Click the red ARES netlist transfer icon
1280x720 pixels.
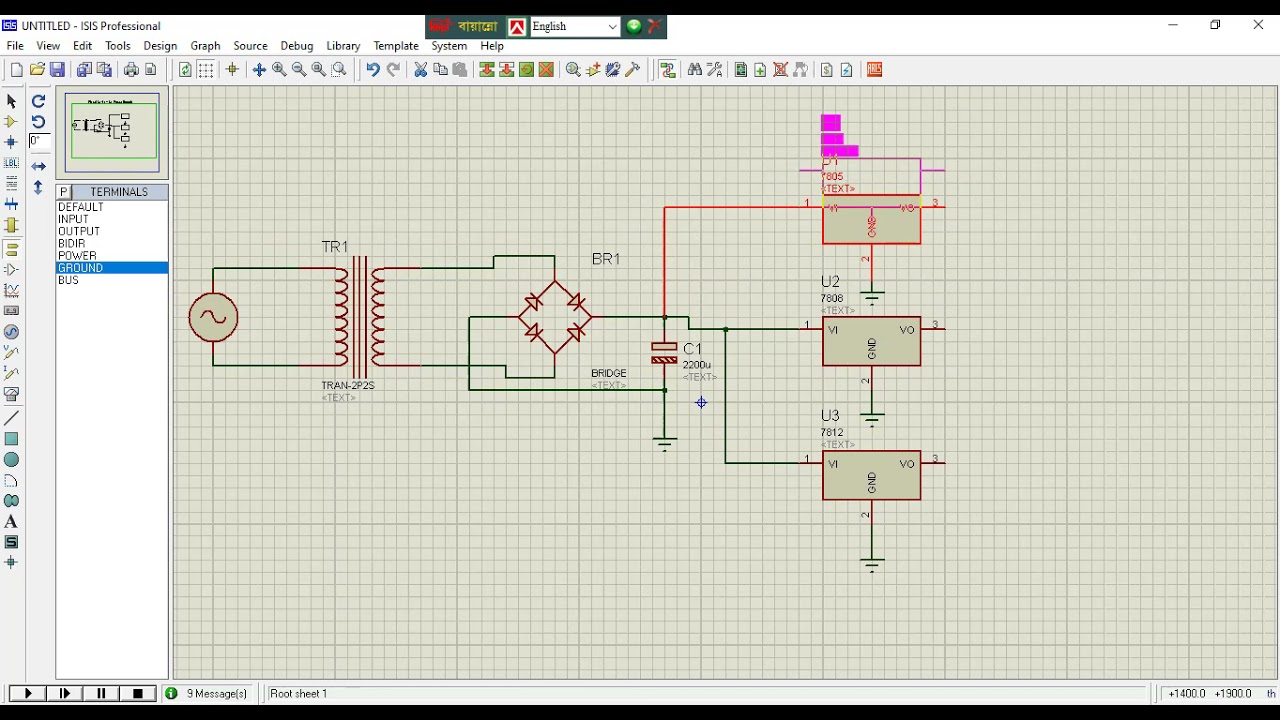tap(874, 70)
